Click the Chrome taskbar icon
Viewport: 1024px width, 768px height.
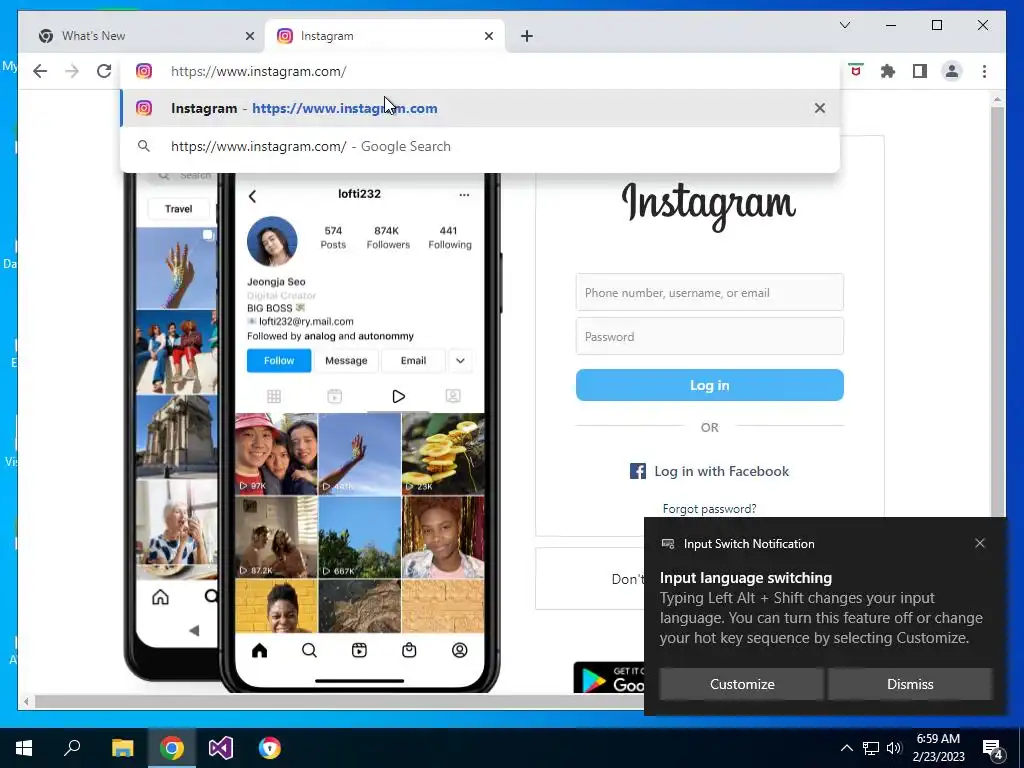[172, 748]
